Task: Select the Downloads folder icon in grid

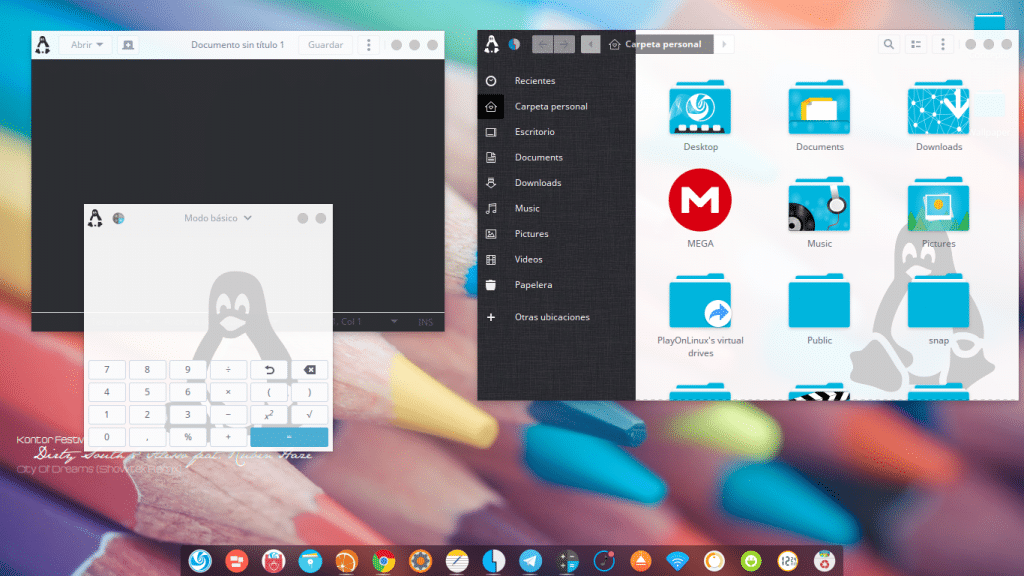Action: (x=938, y=108)
